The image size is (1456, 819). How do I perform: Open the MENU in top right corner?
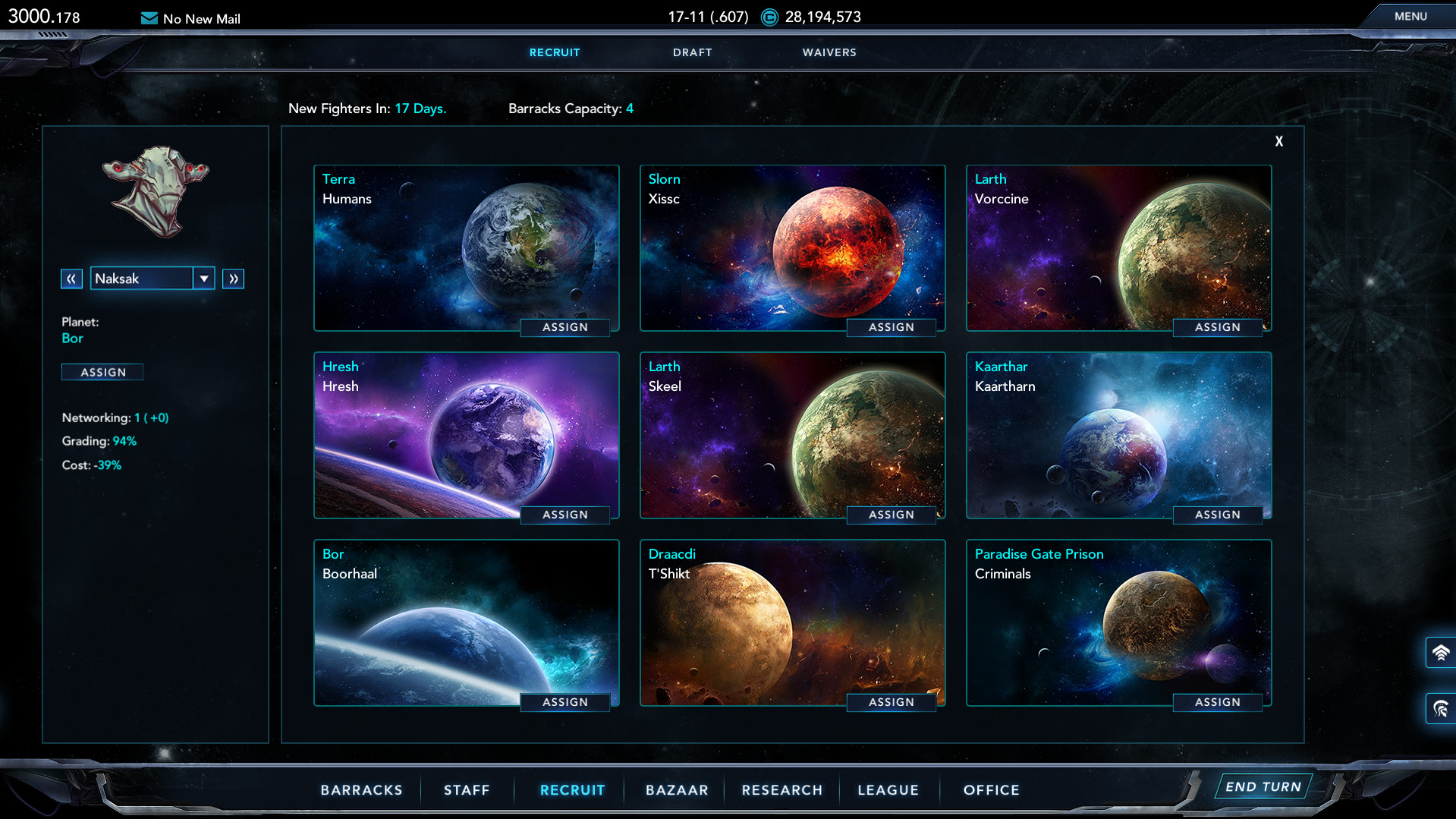pos(1410,15)
